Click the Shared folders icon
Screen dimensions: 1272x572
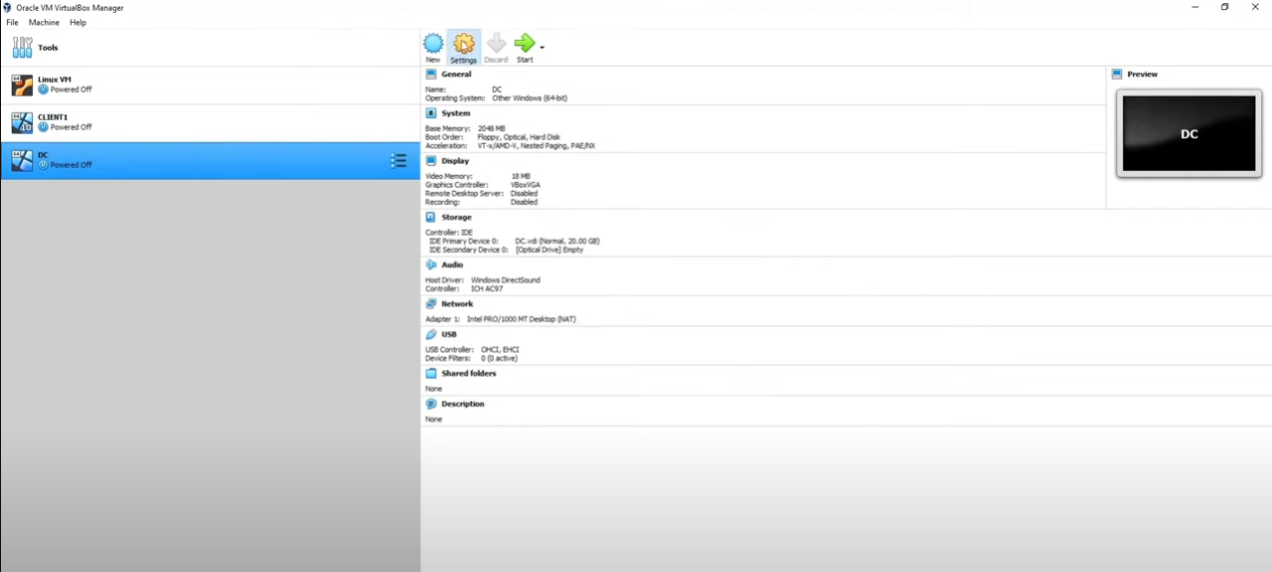(431, 373)
